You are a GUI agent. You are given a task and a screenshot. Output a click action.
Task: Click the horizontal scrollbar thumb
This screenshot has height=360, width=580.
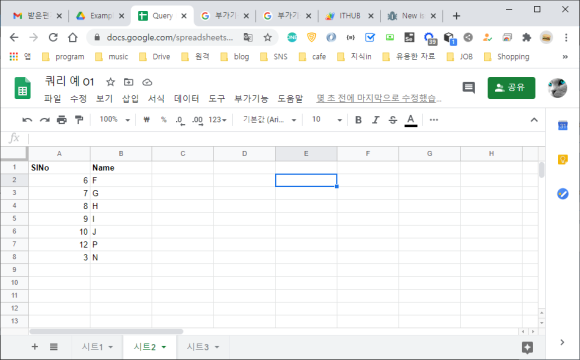pyautogui.click(x=106, y=332)
